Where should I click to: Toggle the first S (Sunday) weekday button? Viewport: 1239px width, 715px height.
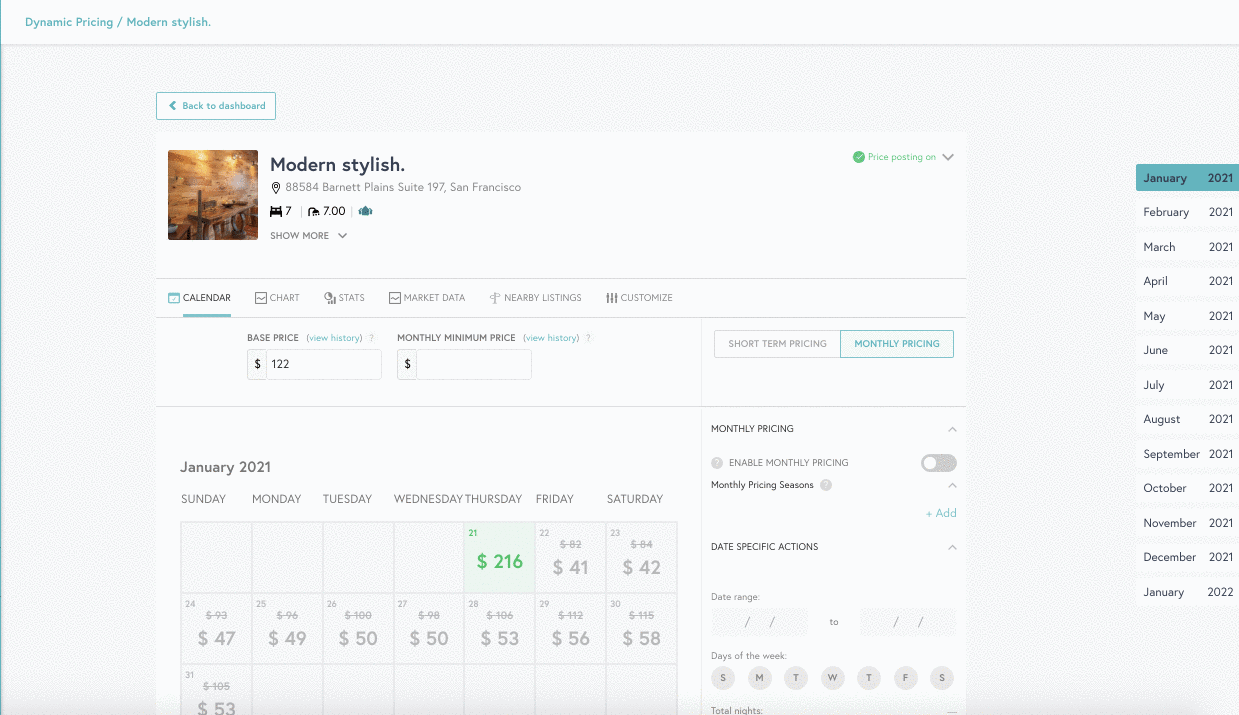click(x=722, y=678)
